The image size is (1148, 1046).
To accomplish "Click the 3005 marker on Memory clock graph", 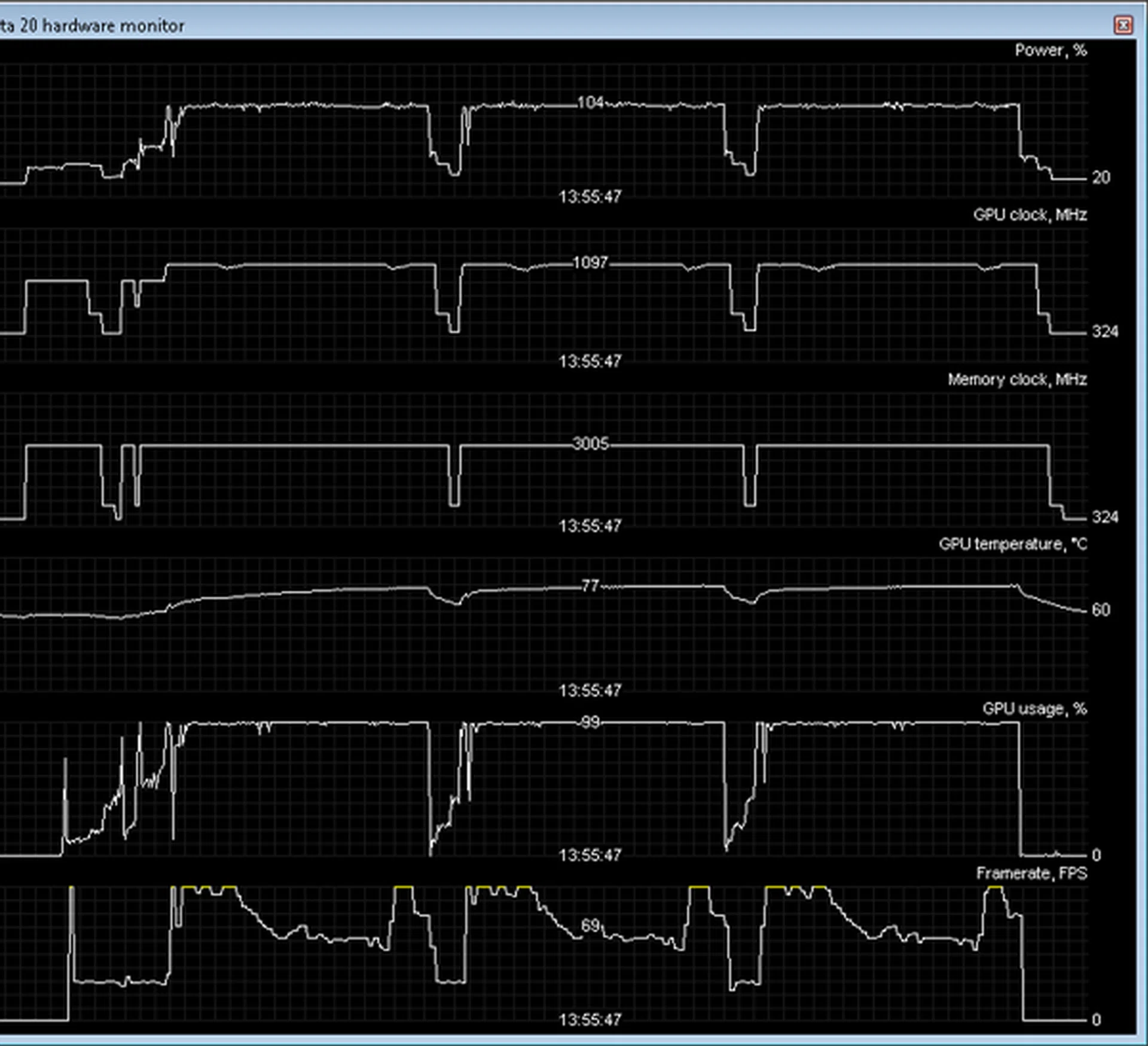I will tap(590, 444).
